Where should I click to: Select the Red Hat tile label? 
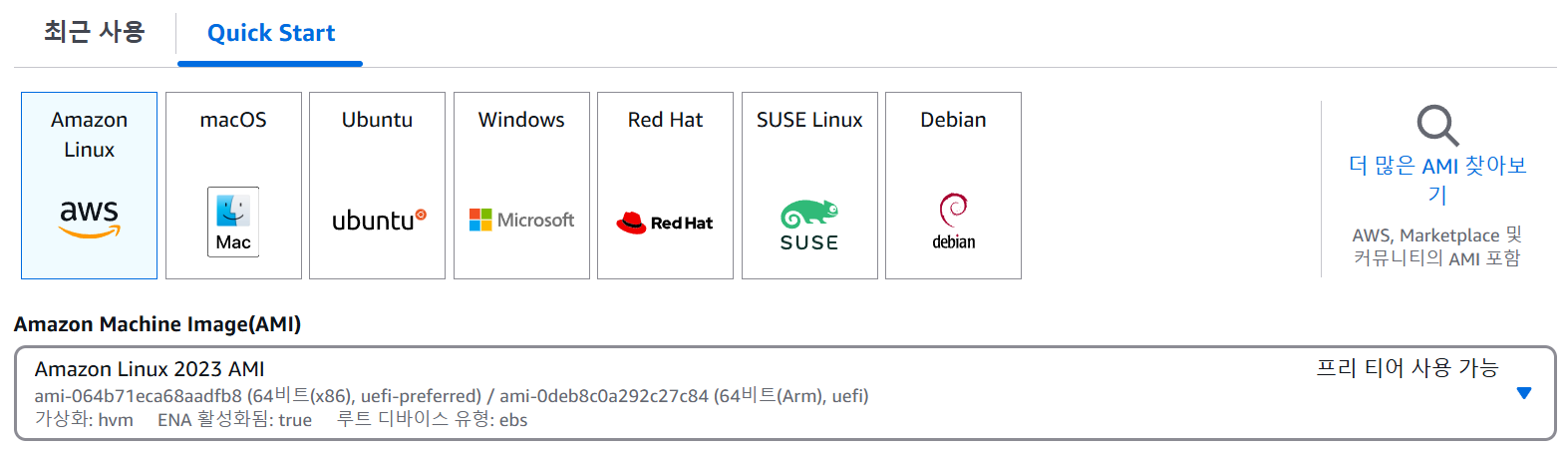tap(665, 120)
